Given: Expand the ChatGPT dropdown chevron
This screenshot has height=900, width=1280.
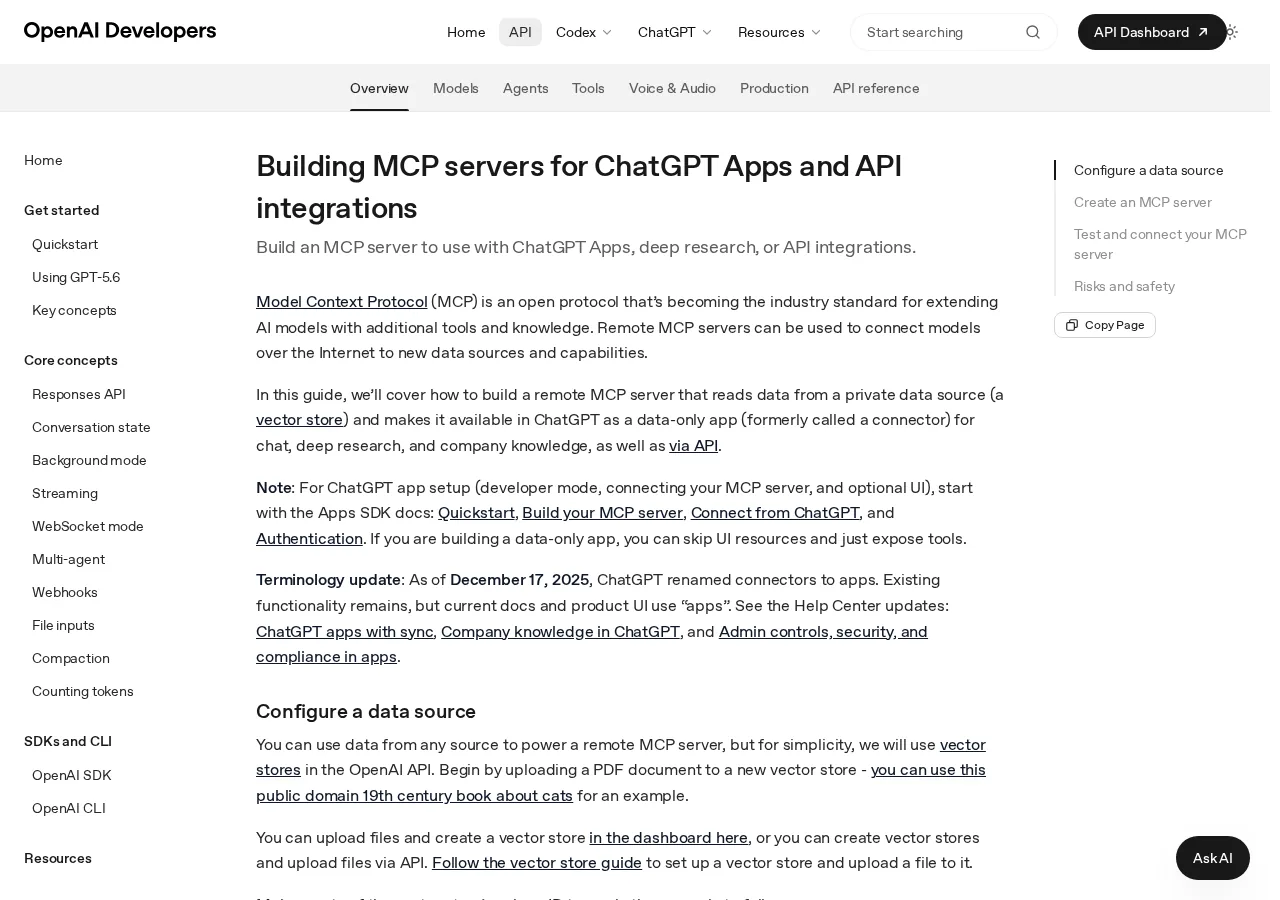Looking at the screenshot, I should (707, 32).
